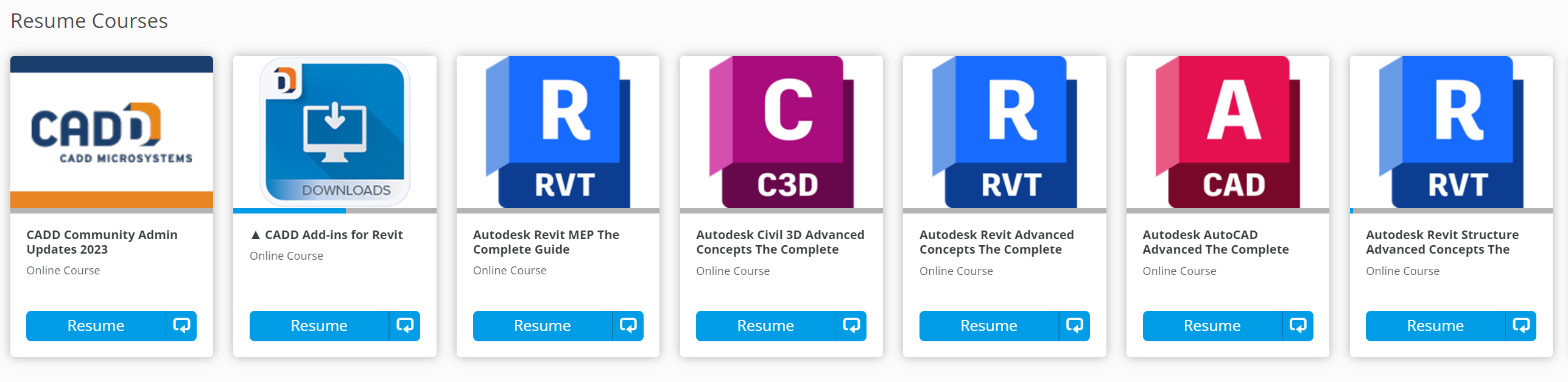1568x382 pixels.
Task: Click share icon on Revit Structure card
Action: 1521,325
